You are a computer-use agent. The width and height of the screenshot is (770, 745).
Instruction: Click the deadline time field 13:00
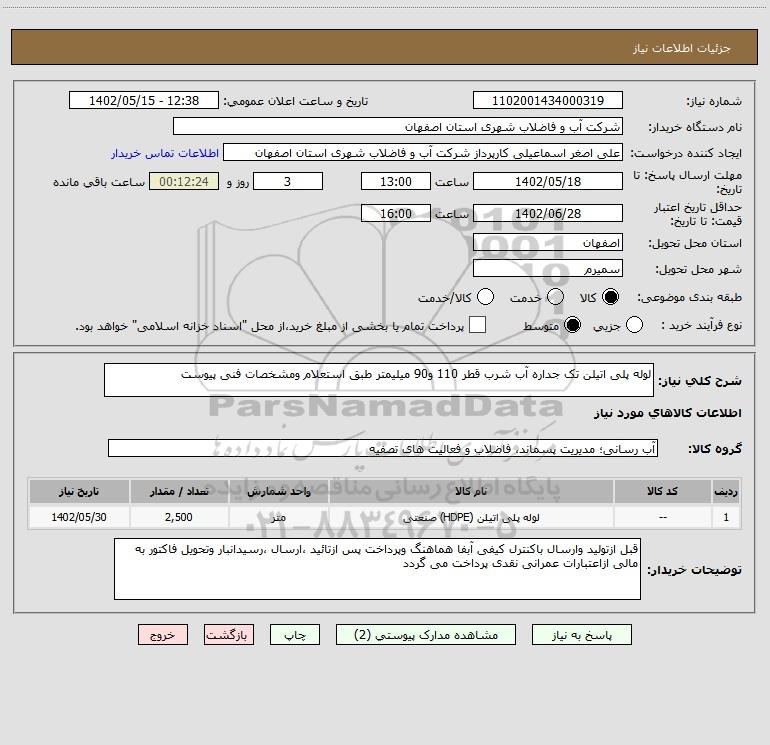click(x=396, y=181)
